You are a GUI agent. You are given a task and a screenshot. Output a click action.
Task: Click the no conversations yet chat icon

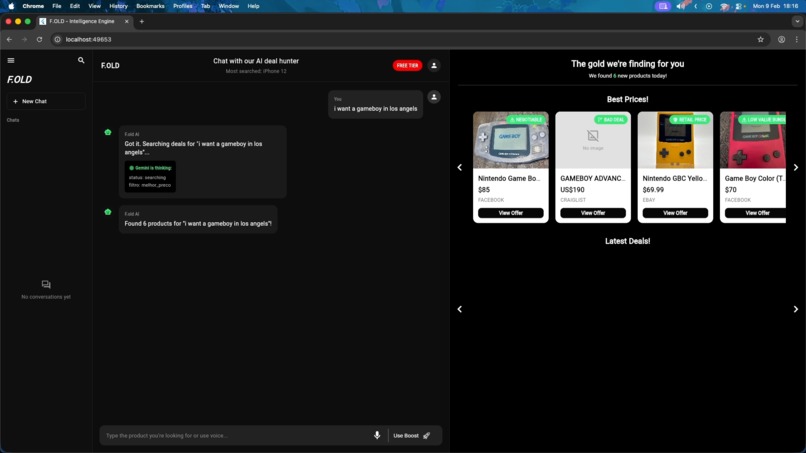(46, 284)
